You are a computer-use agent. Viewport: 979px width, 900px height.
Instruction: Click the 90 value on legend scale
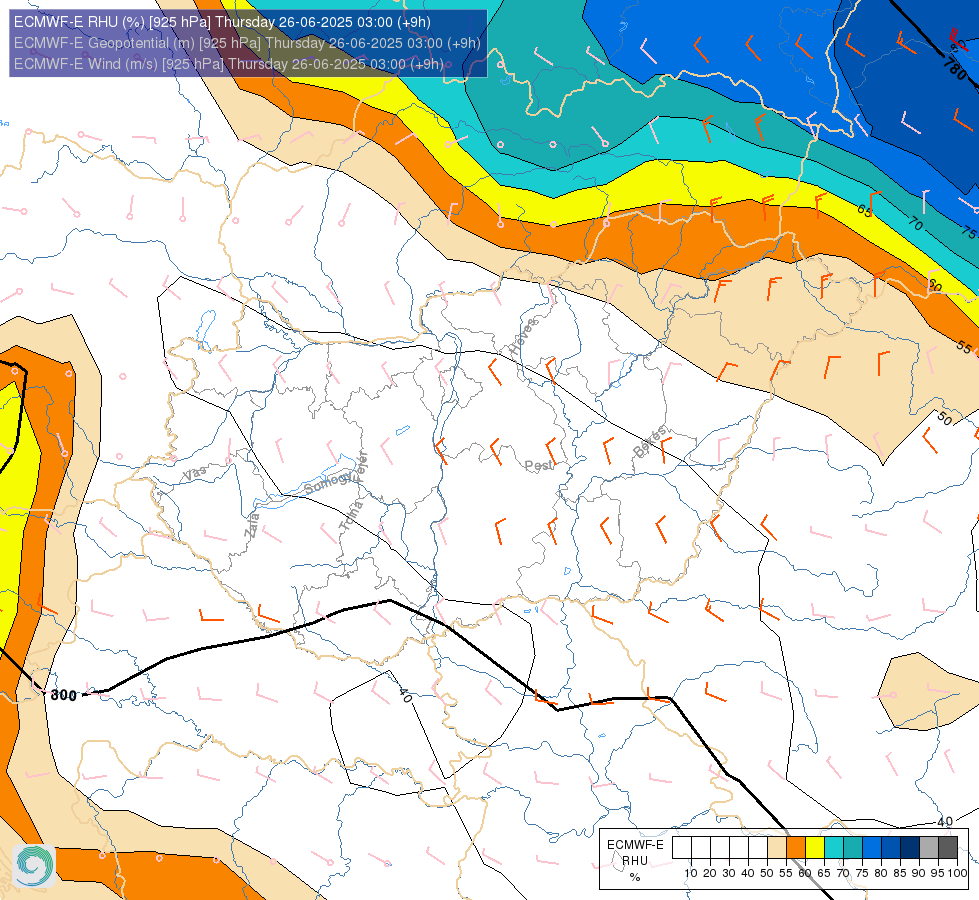[x=919, y=873]
